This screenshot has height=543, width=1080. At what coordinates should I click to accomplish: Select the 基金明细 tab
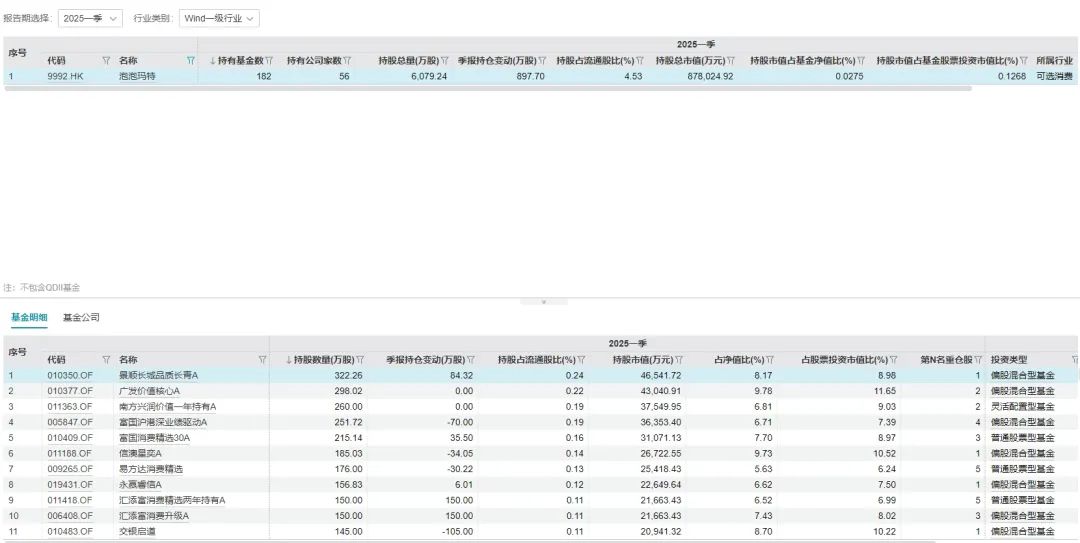pyautogui.click(x=29, y=318)
